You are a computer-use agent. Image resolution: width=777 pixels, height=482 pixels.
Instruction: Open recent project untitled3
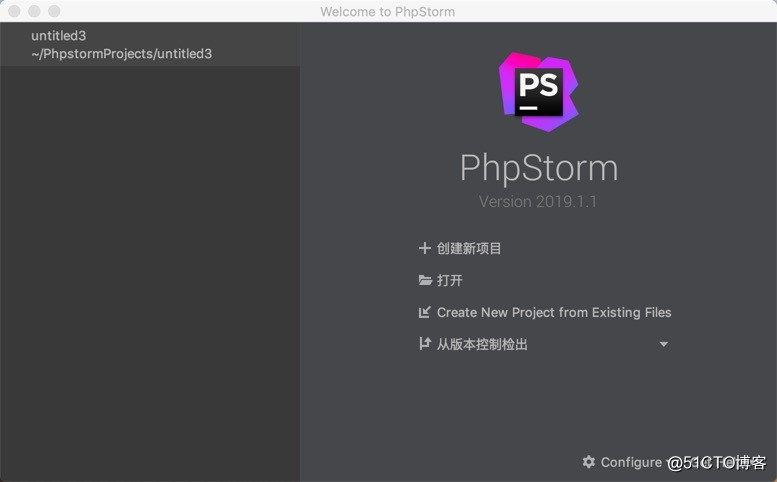(x=150, y=45)
